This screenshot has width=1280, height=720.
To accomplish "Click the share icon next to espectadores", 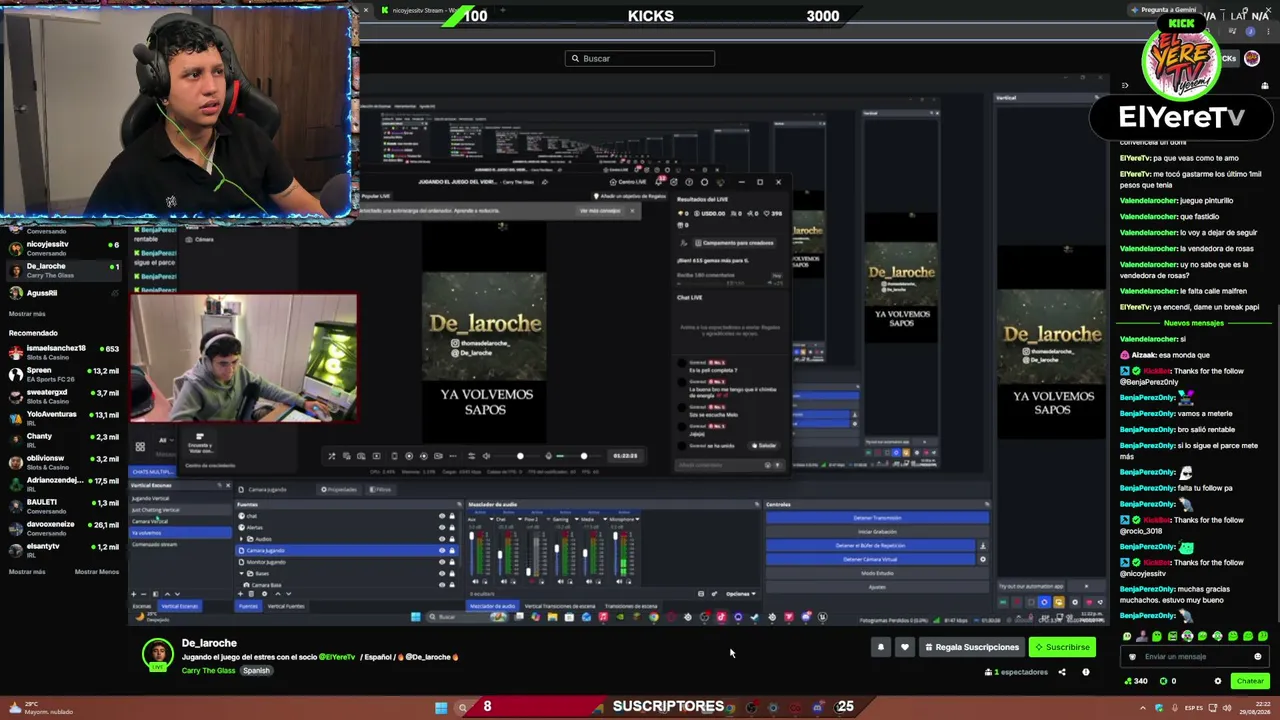I will coord(1062,672).
